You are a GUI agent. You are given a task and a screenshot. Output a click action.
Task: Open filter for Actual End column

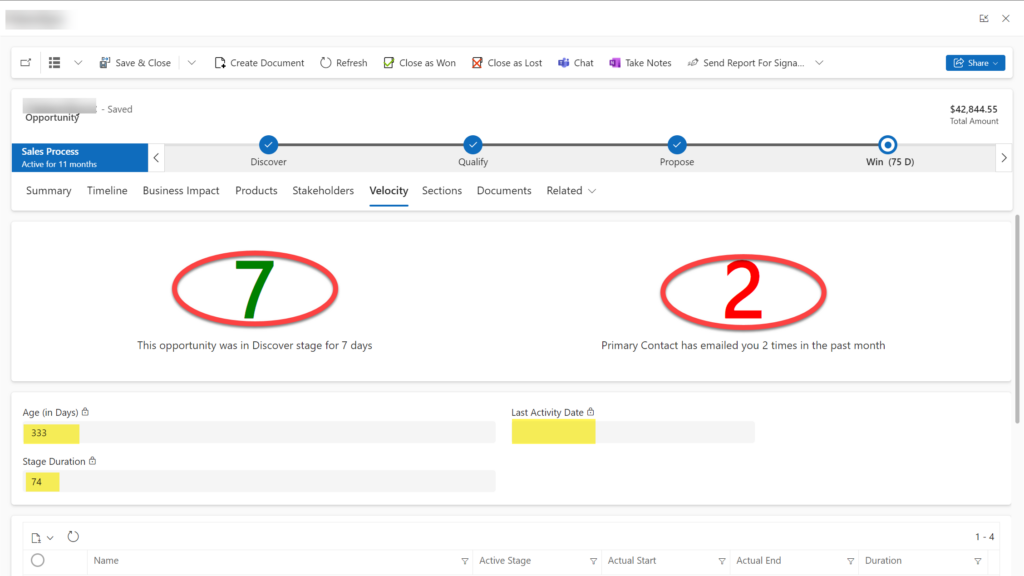tap(850, 561)
